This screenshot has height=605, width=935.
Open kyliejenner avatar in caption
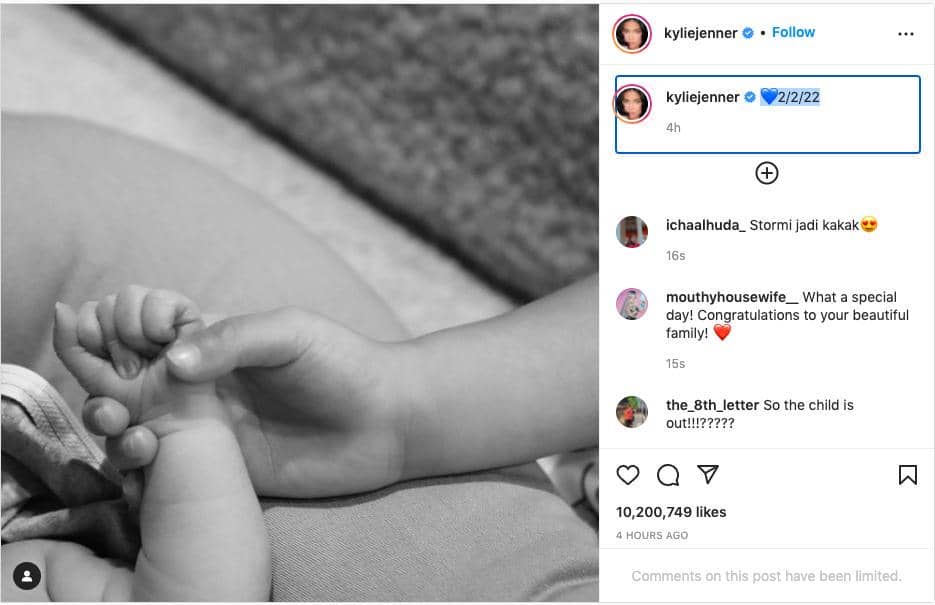(633, 104)
